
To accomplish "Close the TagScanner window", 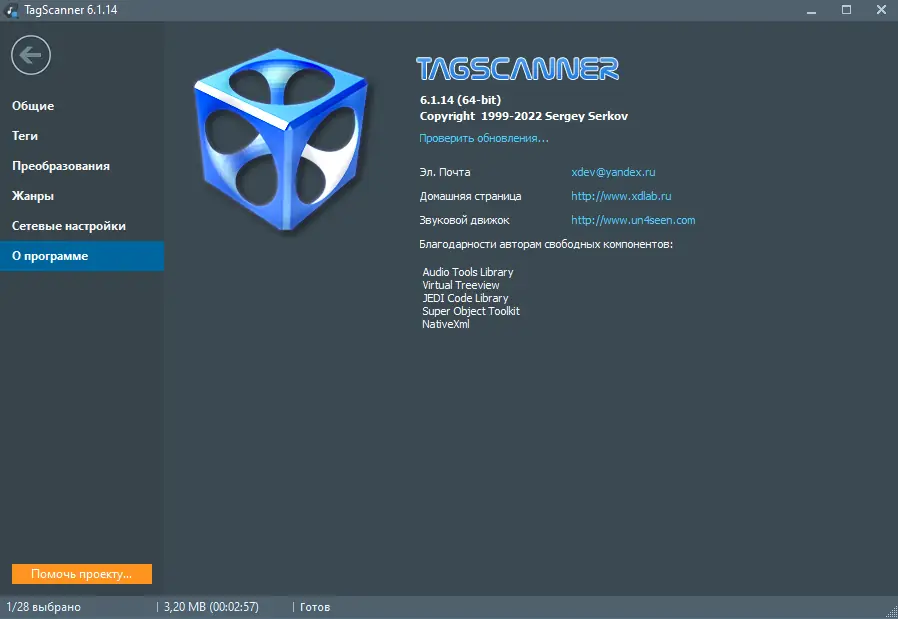I will (x=881, y=10).
